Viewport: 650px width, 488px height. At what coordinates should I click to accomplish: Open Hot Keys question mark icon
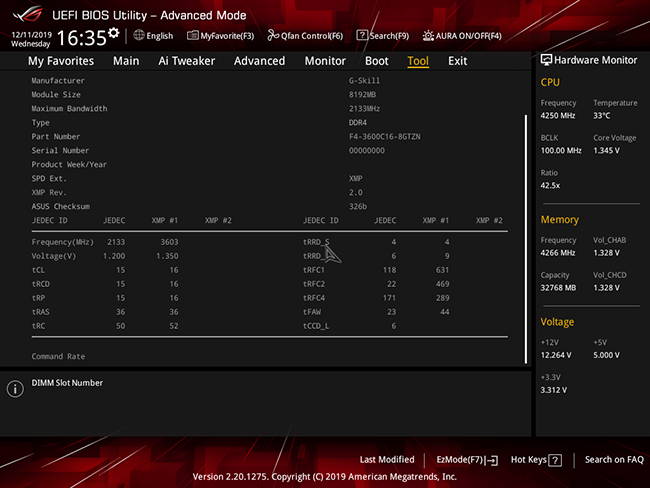[x=555, y=460]
